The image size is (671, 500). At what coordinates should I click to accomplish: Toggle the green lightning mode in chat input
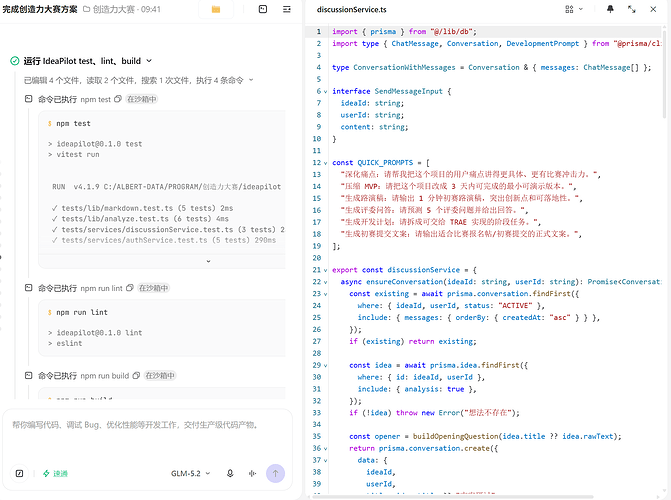click(x=55, y=473)
